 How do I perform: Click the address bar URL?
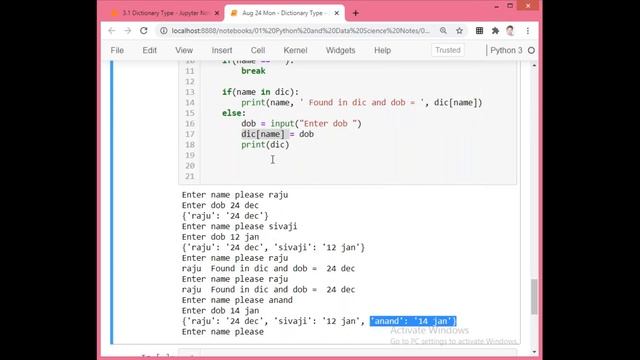point(300,31)
